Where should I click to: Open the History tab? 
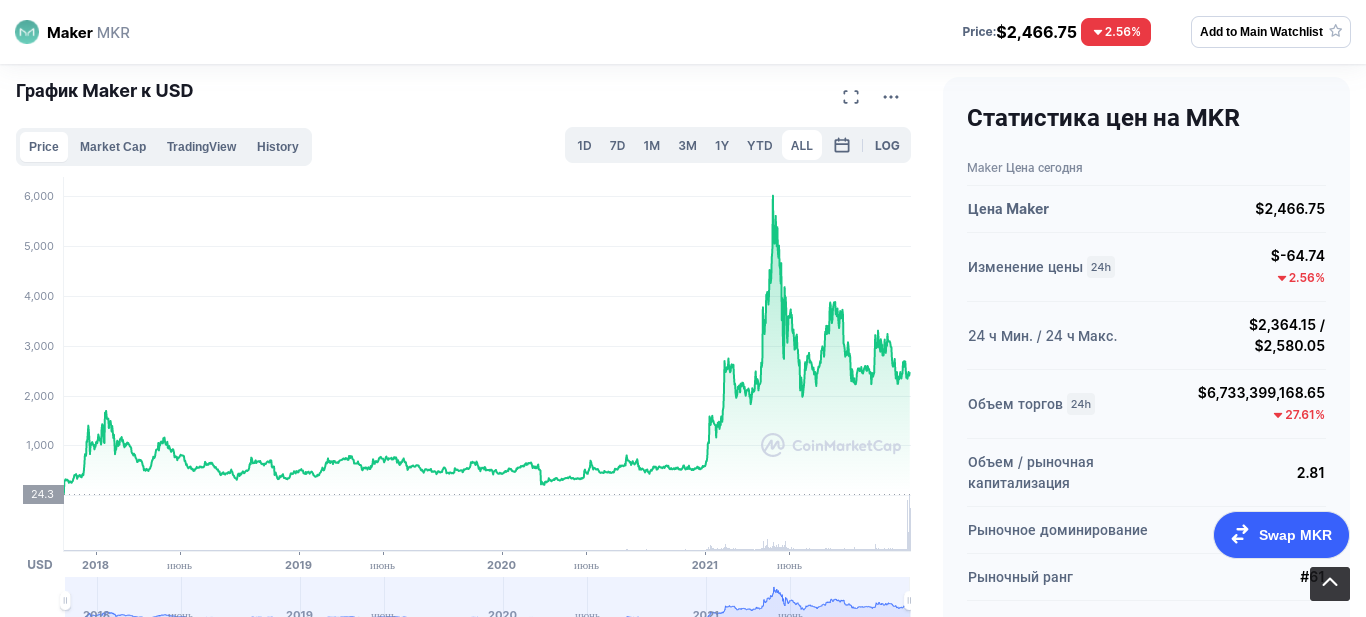pyautogui.click(x=278, y=147)
